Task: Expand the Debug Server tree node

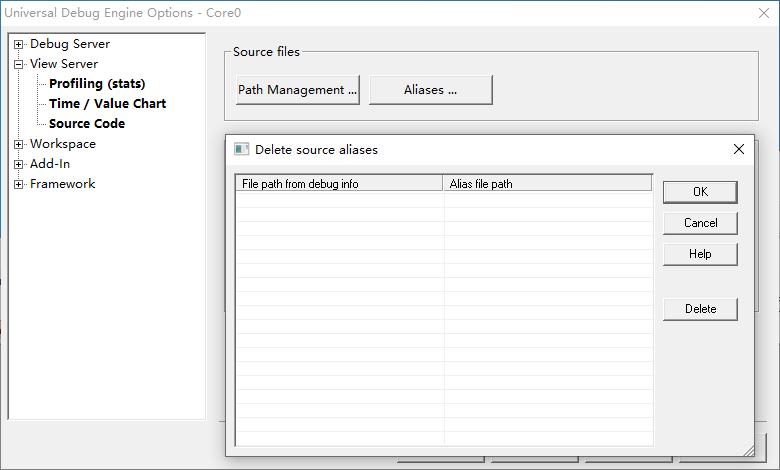Action: (x=19, y=44)
